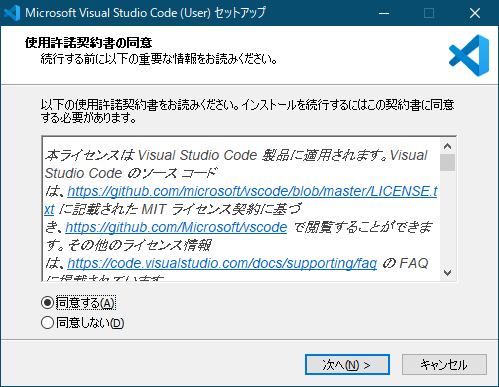Click the キャンセル button

click(x=444, y=365)
